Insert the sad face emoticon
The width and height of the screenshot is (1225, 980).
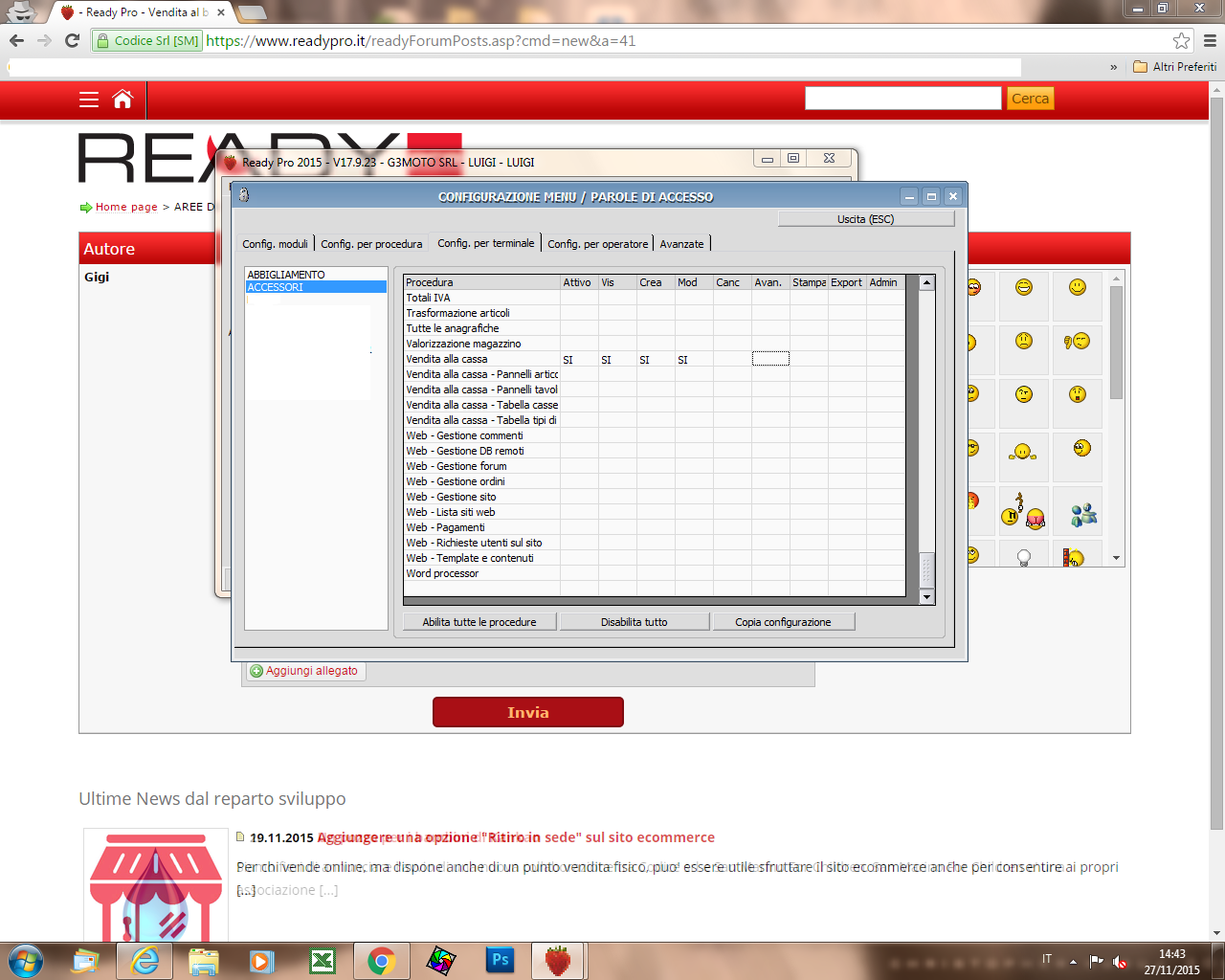point(1024,341)
